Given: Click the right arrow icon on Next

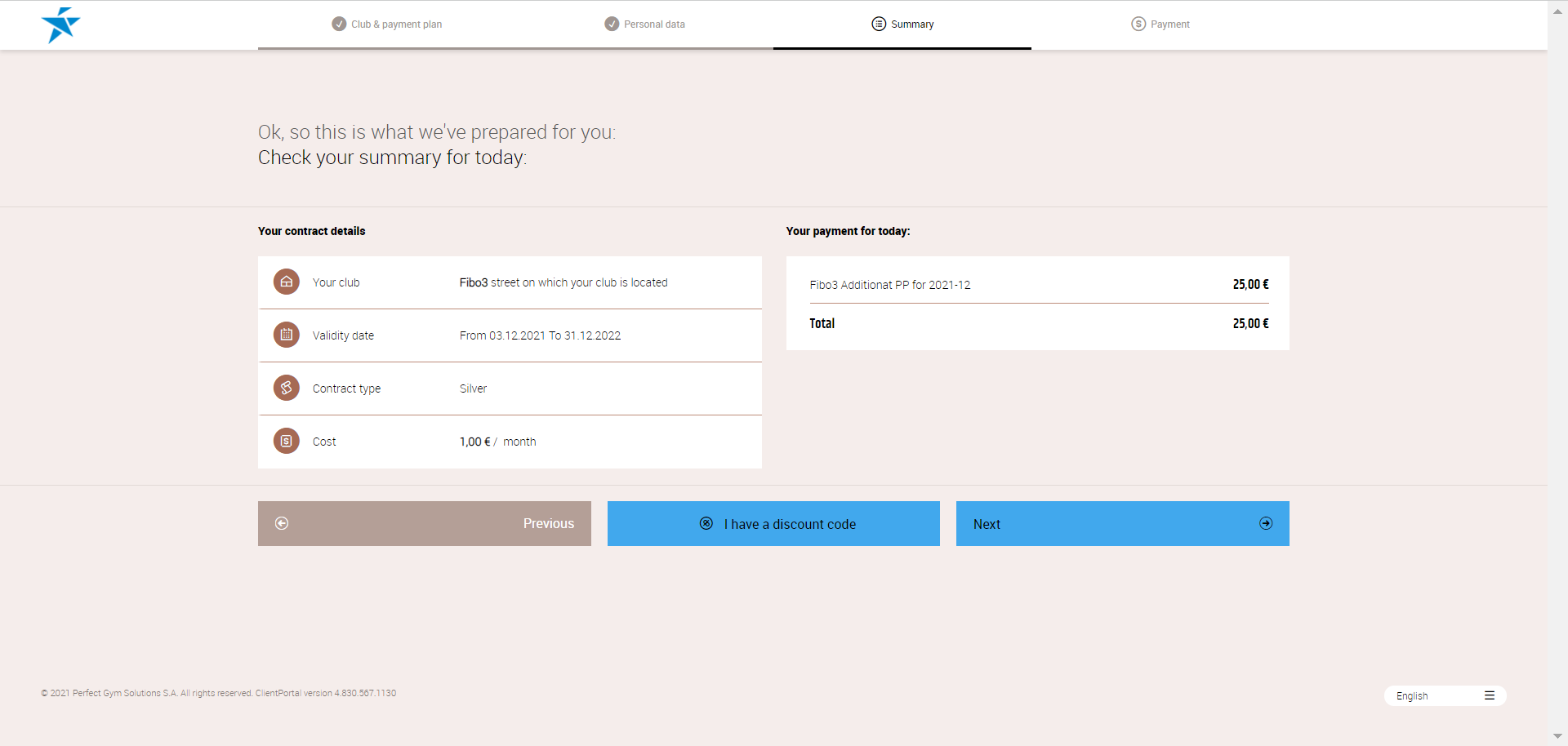Looking at the screenshot, I should point(1266,524).
